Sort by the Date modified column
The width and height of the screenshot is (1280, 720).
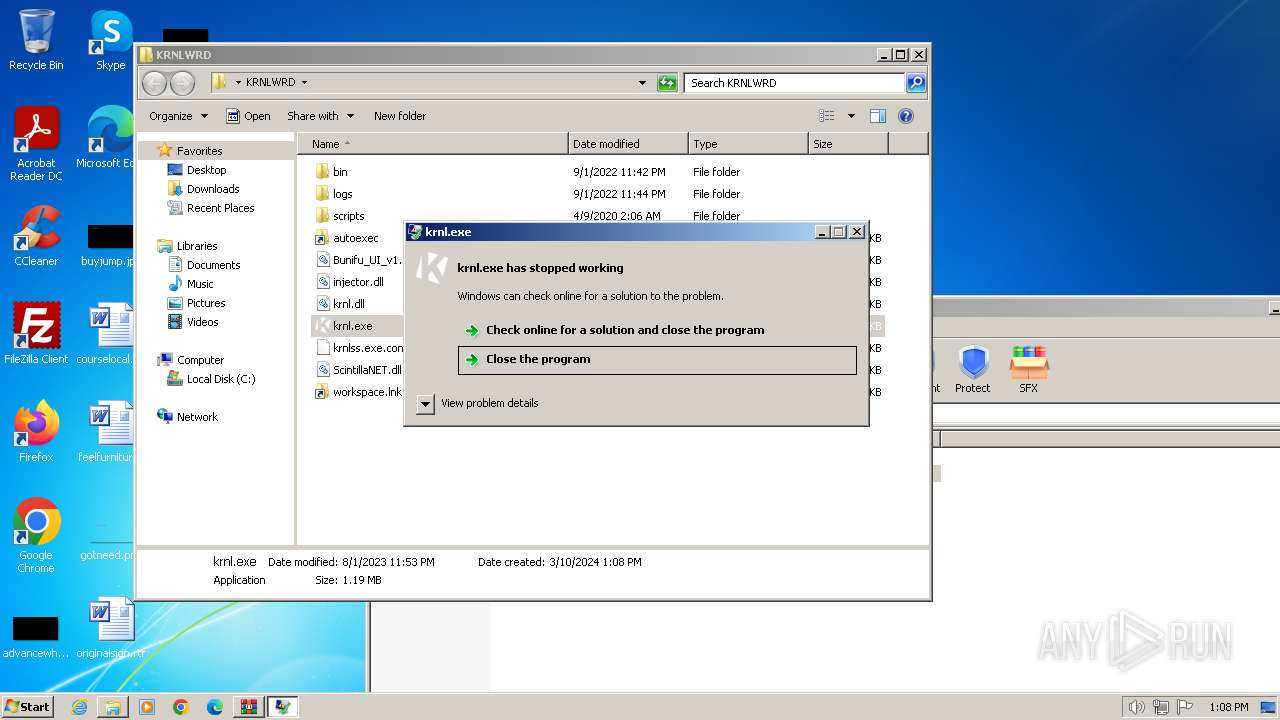pos(628,144)
